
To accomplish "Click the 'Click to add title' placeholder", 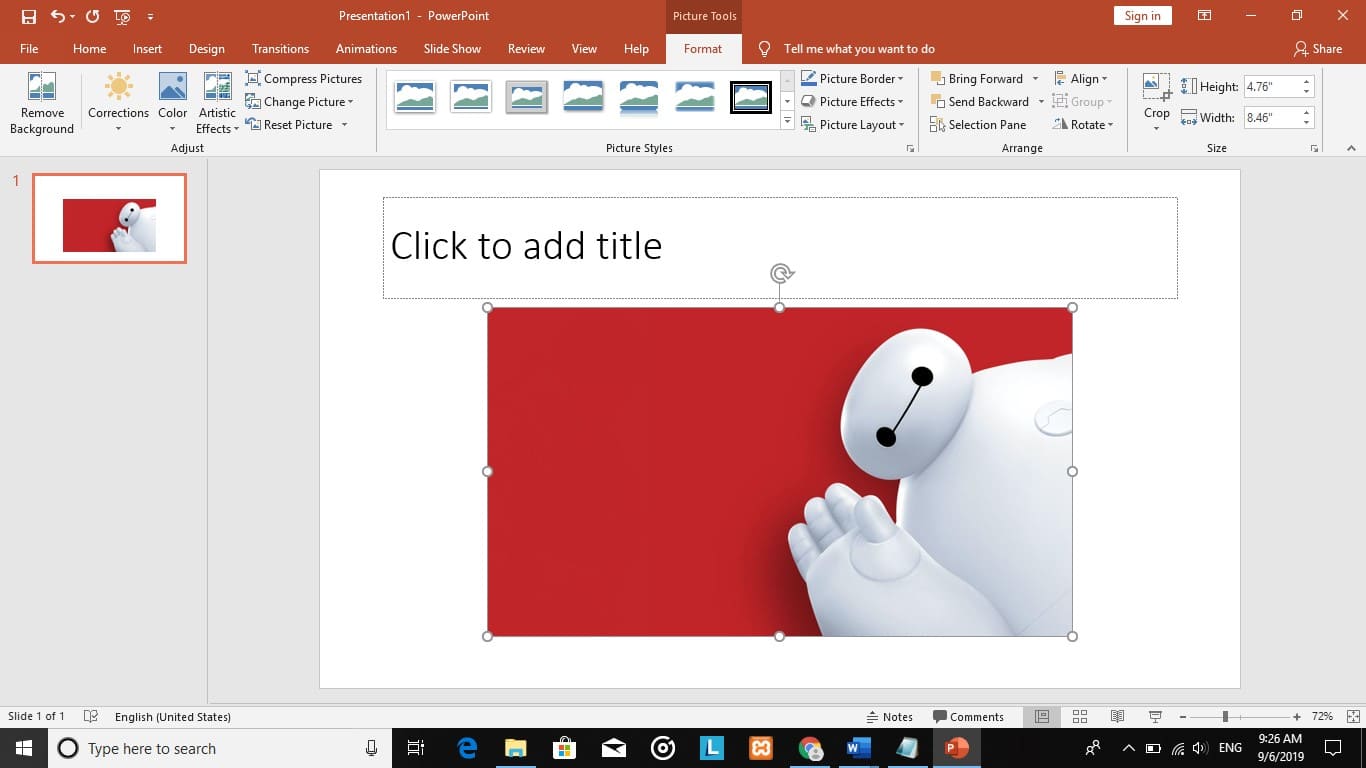I will 780,247.
